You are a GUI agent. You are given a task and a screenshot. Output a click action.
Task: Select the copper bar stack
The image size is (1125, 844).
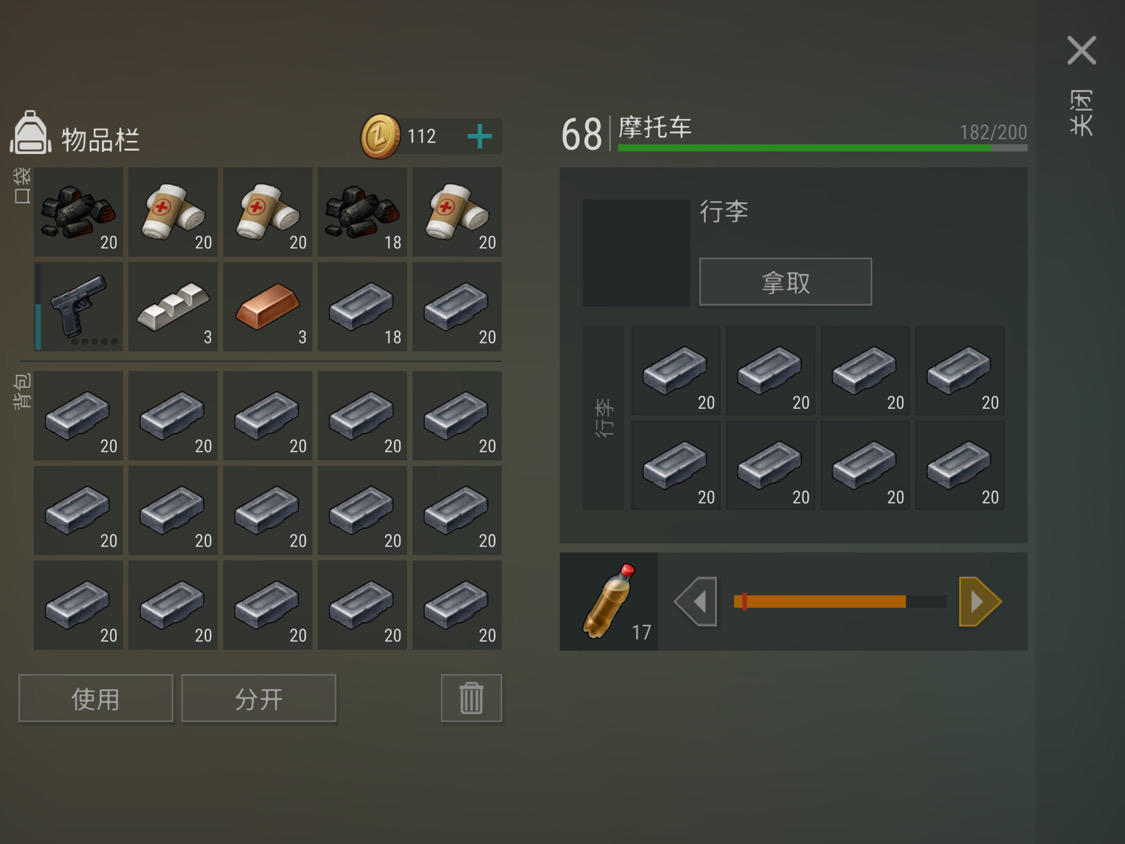point(268,306)
